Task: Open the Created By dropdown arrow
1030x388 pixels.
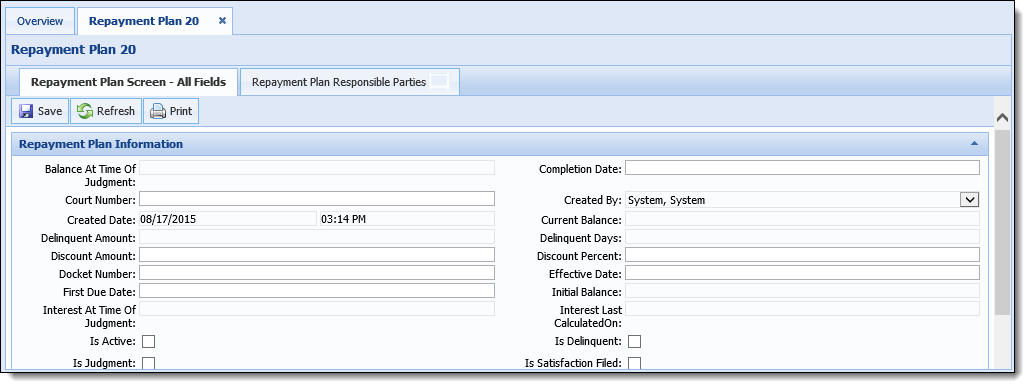Action: (x=970, y=200)
